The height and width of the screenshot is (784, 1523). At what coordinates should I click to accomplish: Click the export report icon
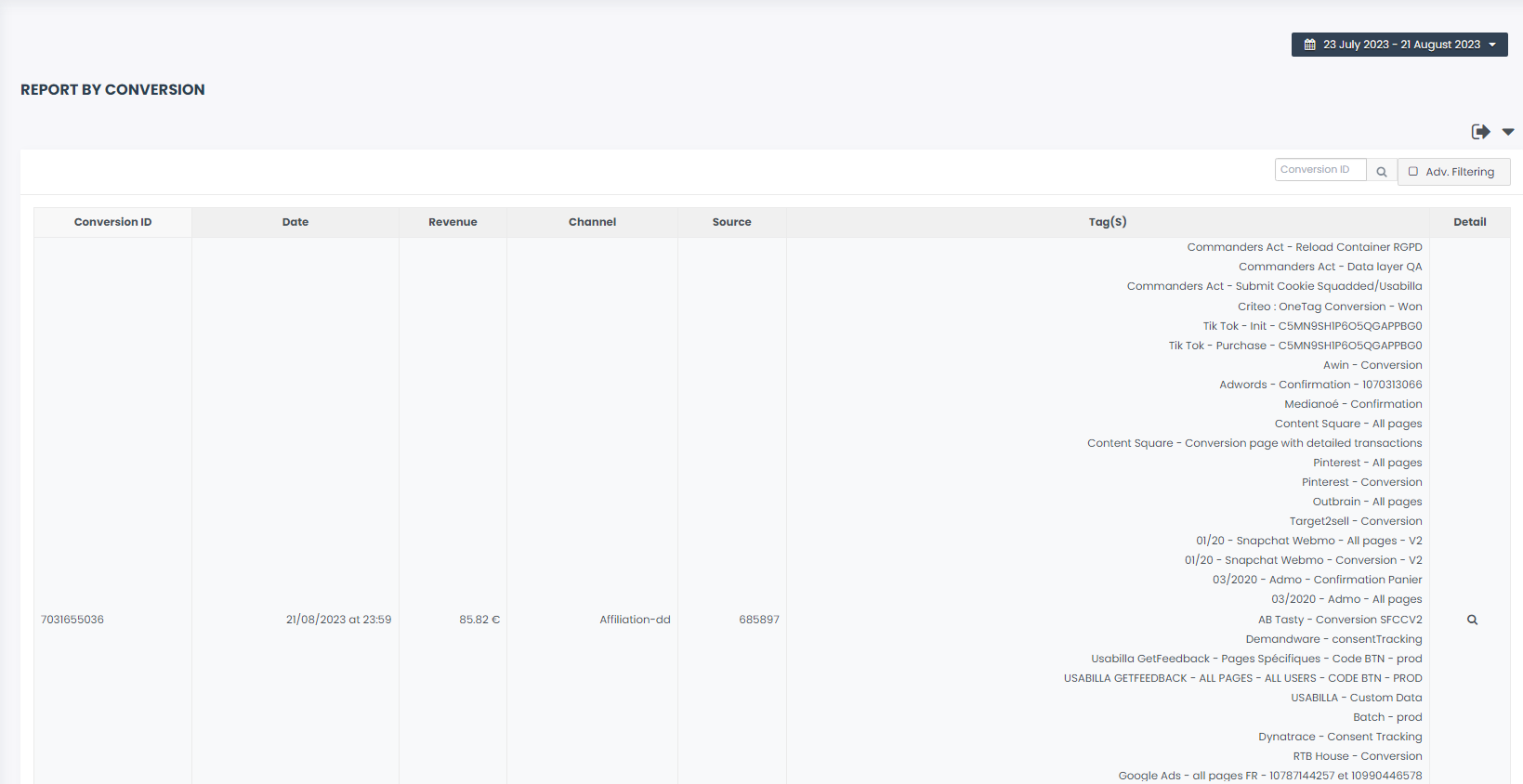(1480, 132)
